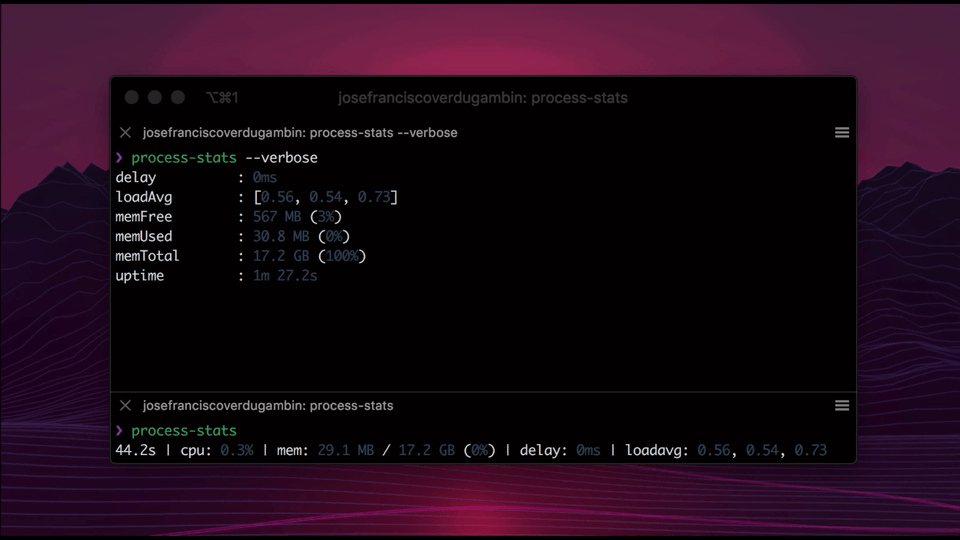The image size is (960, 540).
Task: Select pane title 'process-stats --verbose'
Action: click(300, 133)
